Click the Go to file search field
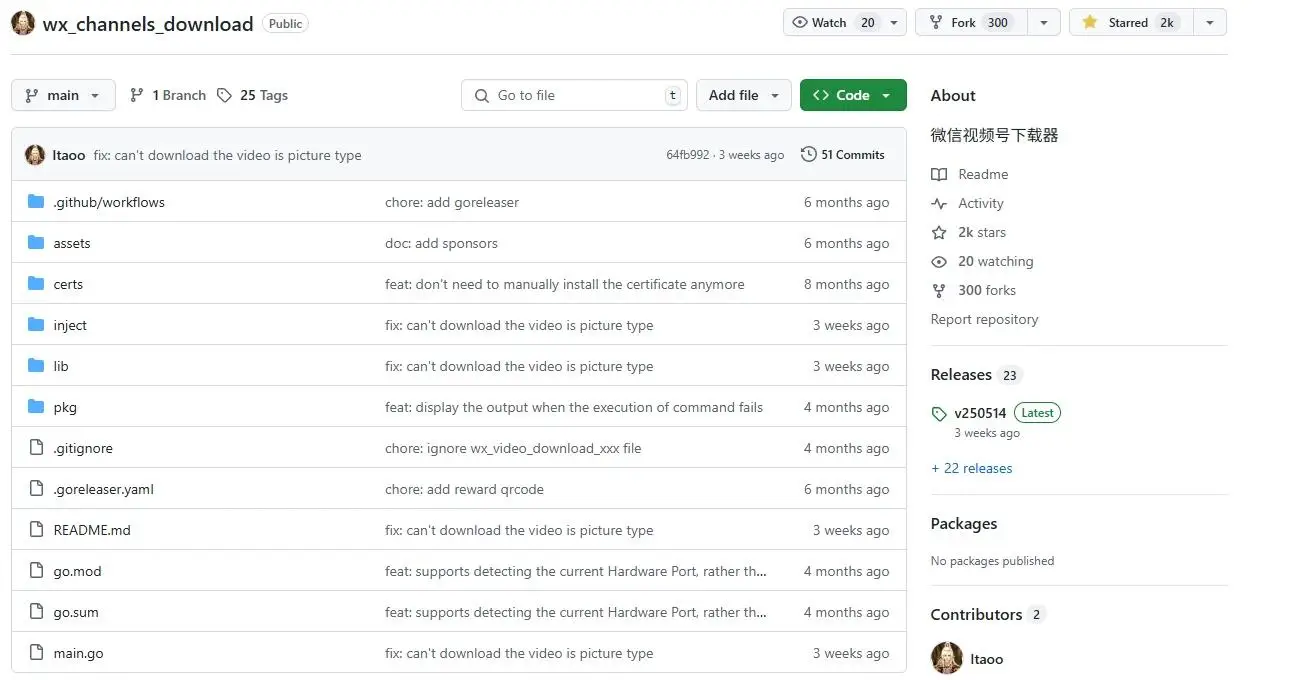Viewport: 1296px width, 680px height. coord(575,95)
